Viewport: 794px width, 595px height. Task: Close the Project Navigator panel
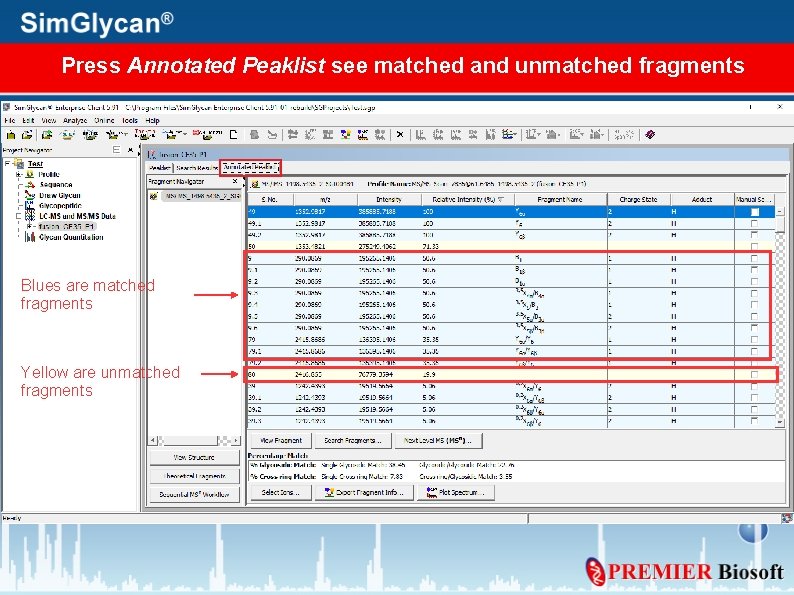point(130,150)
